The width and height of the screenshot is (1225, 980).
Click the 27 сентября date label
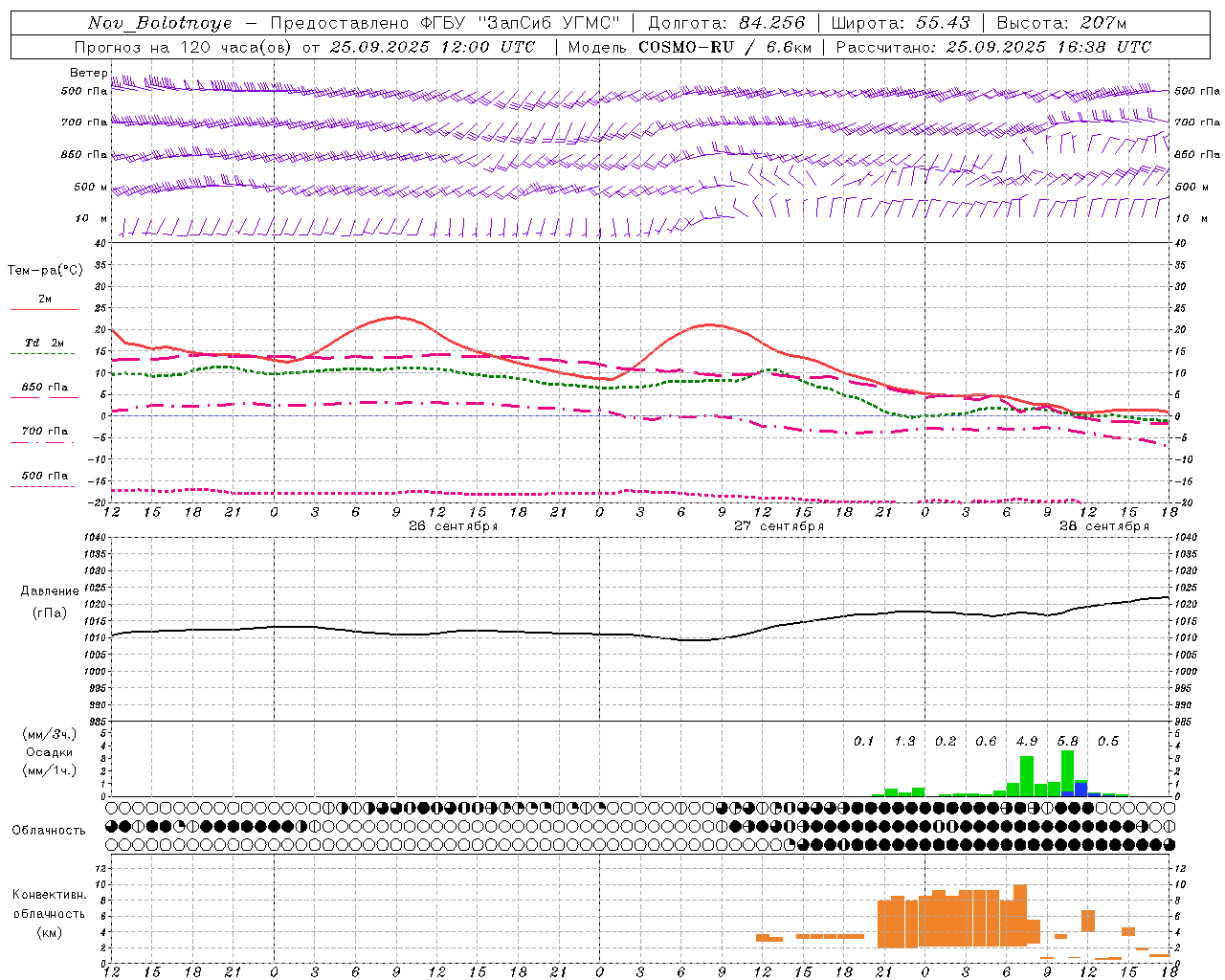[x=779, y=526]
